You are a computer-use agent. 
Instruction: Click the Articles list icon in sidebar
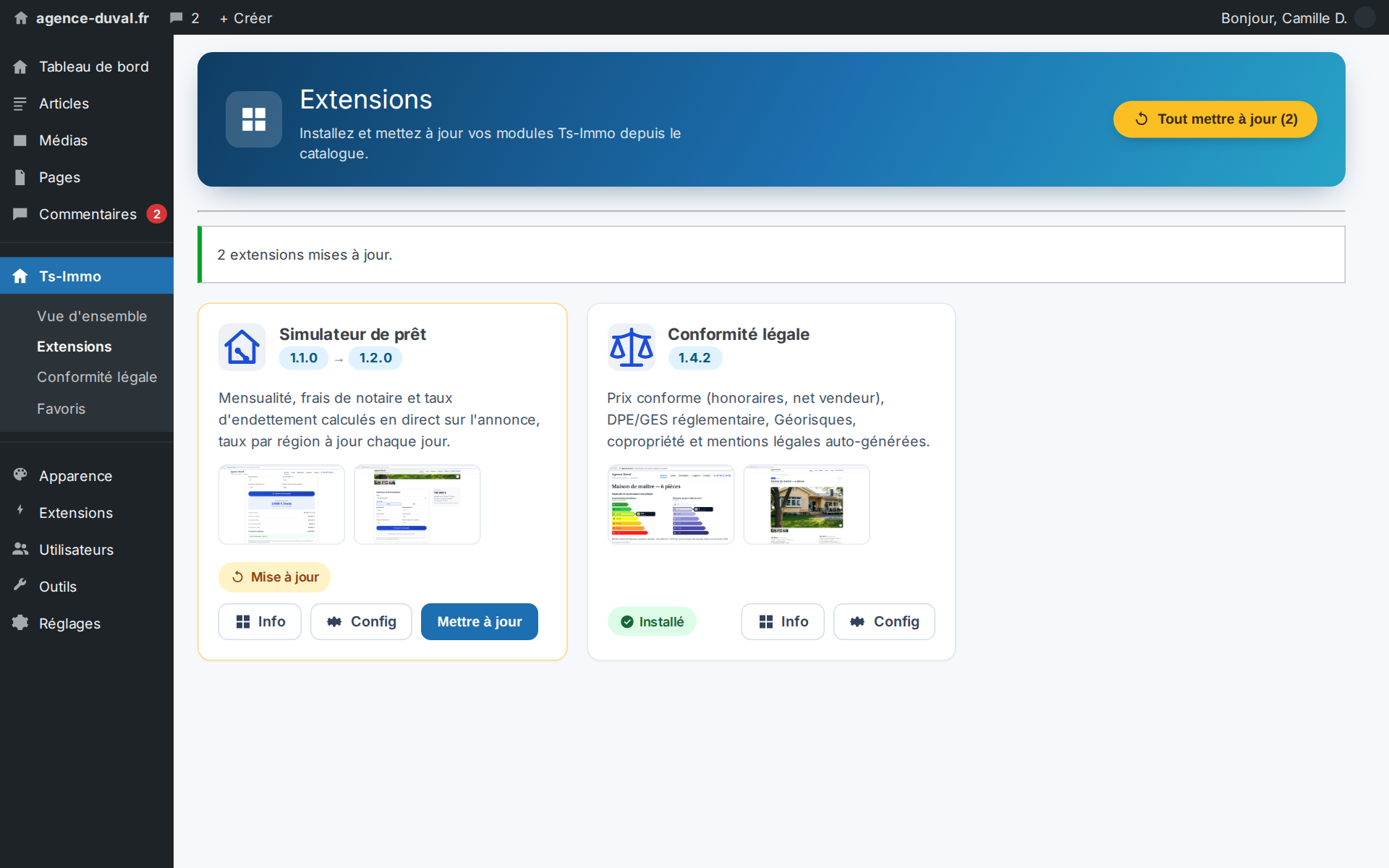(x=20, y=103)
